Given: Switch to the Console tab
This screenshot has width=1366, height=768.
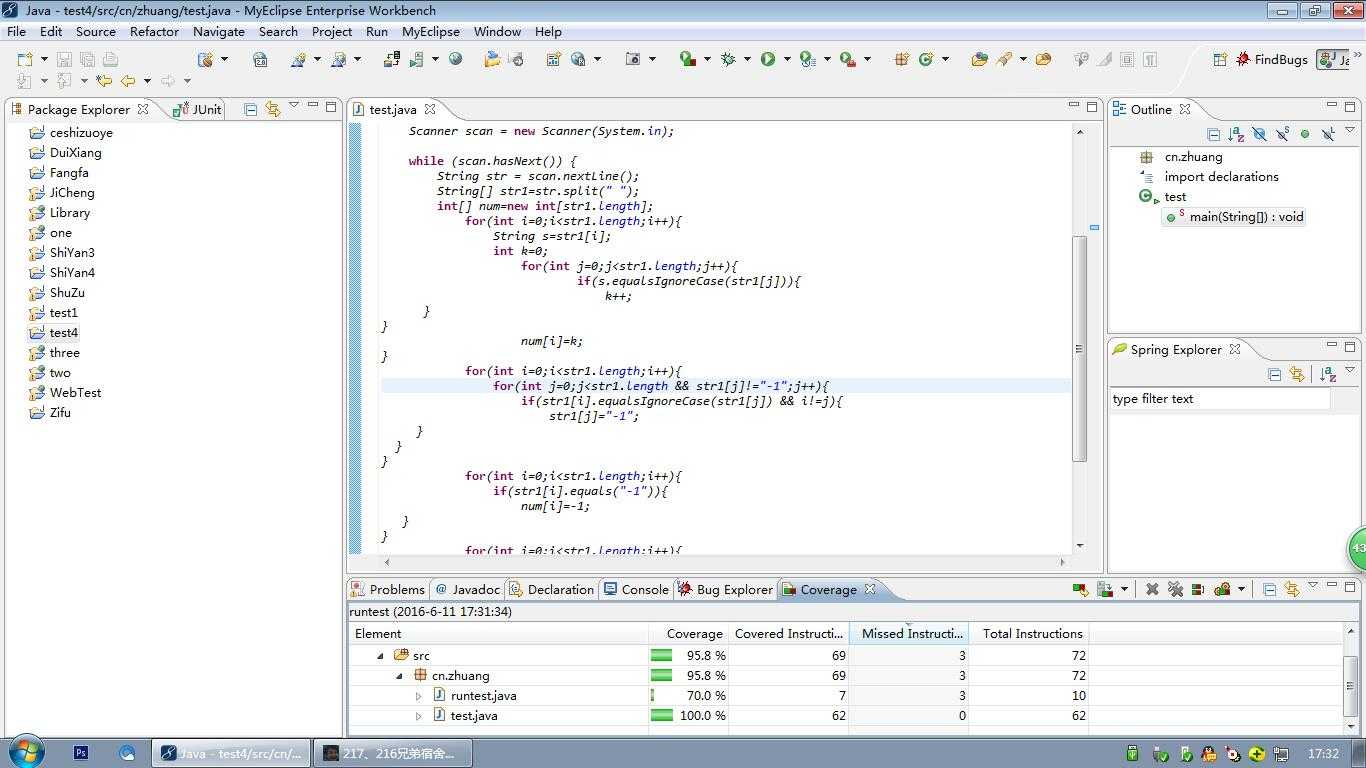Looking at the screenshot, I should pyautogui.click(x=636, y=589).
